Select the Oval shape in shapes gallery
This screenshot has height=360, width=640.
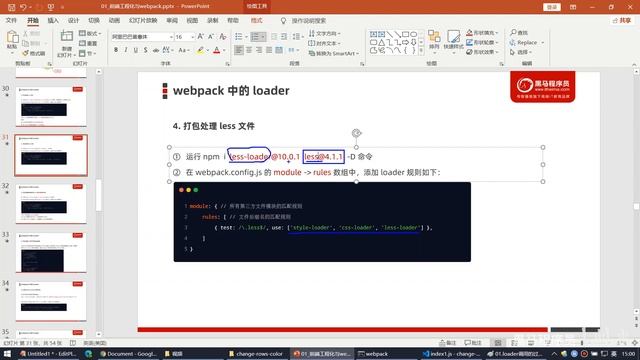(413, 34)
